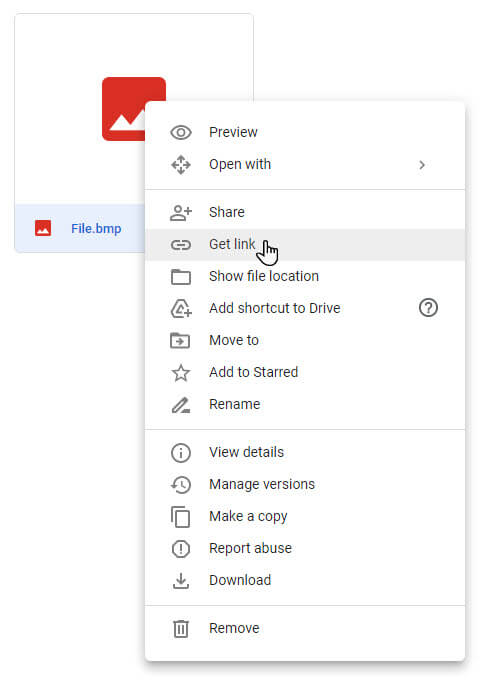Click the Add shortcut to Drive icon

(x=181, y=308)
